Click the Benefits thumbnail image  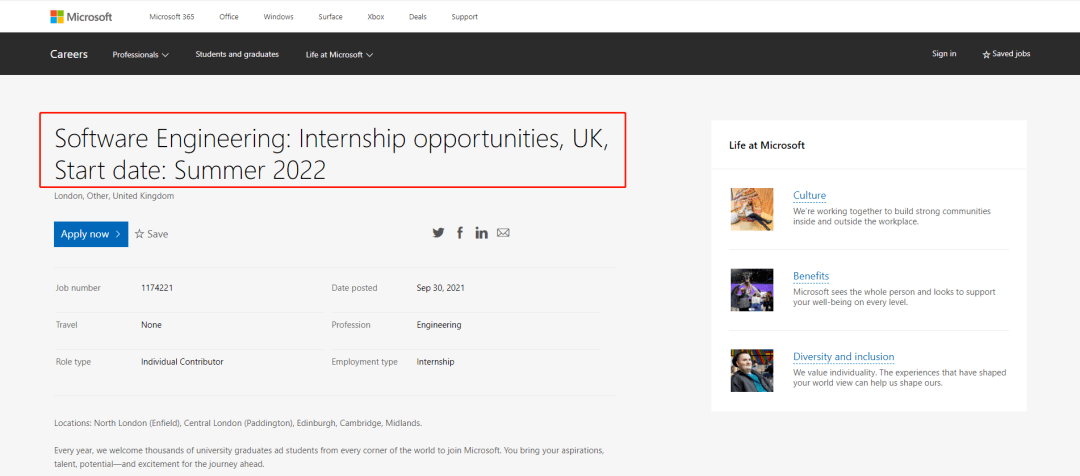(752, 290)
